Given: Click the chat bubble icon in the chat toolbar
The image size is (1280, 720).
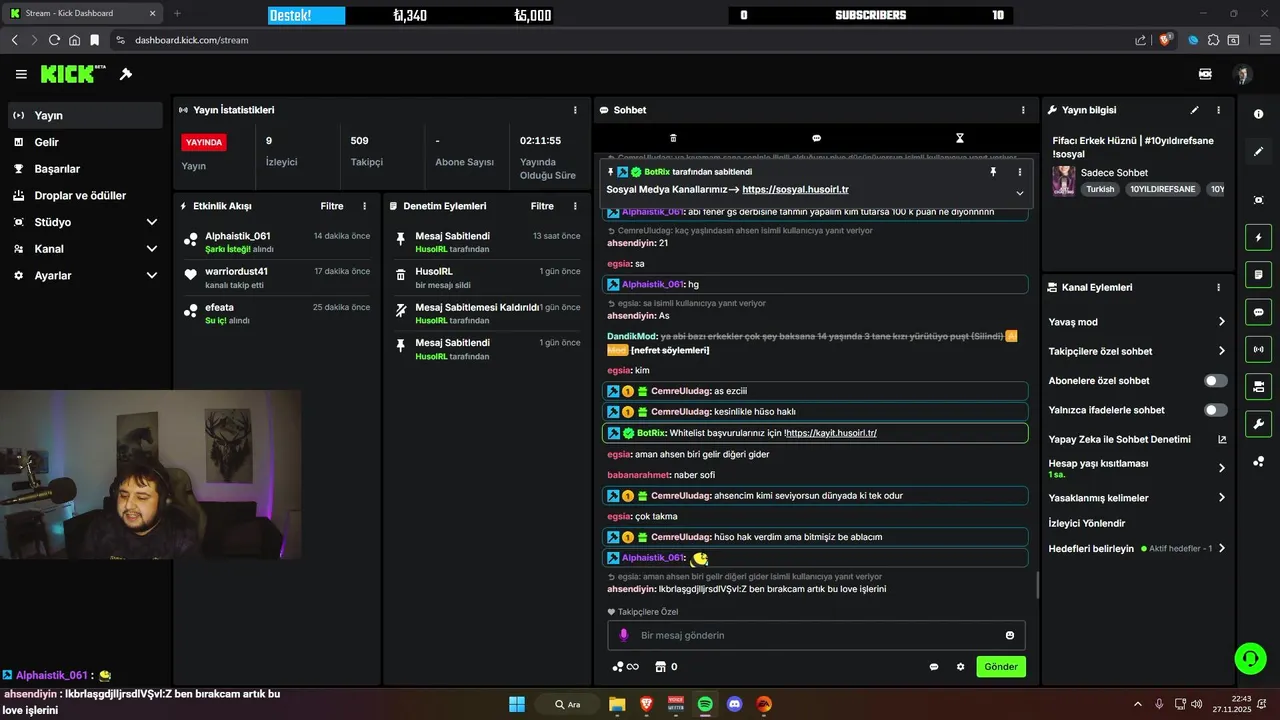Looking at the screenshot, I should 816,138.
